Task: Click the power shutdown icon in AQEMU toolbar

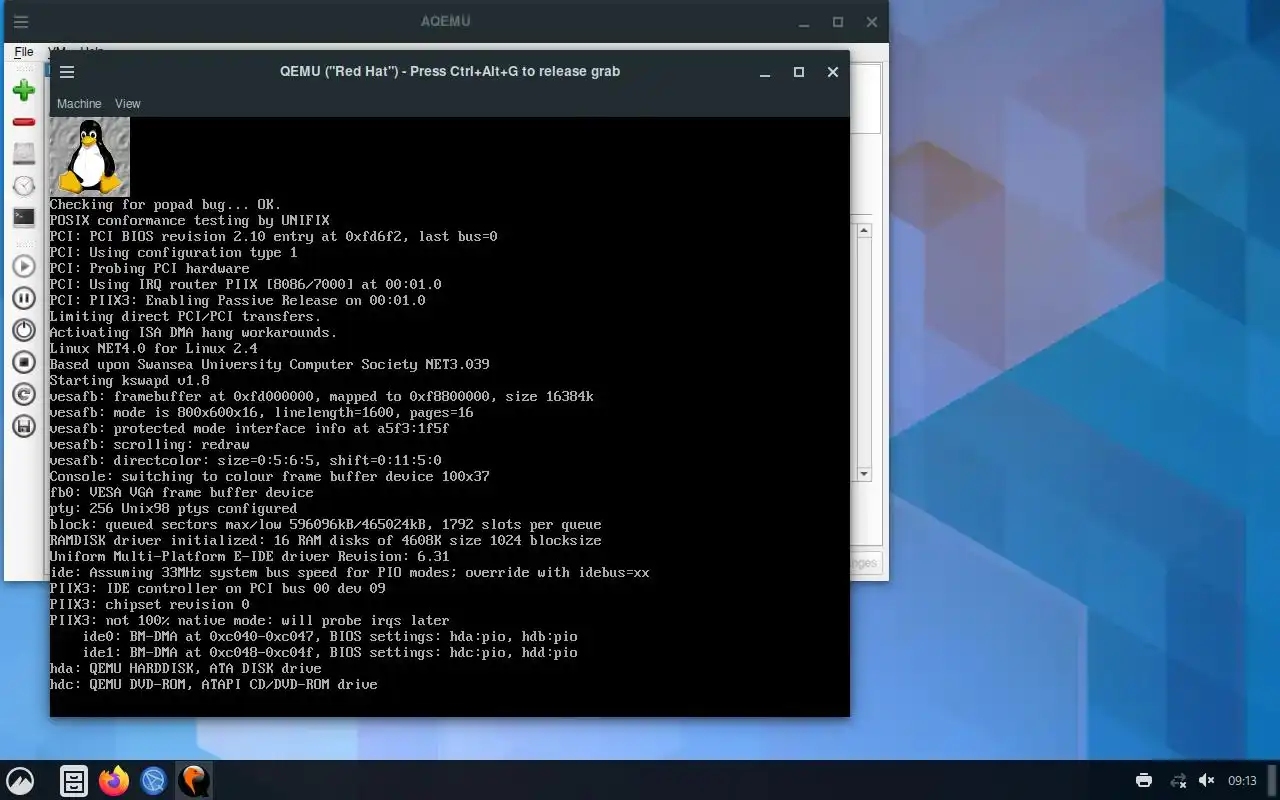Action: [24, 330]
